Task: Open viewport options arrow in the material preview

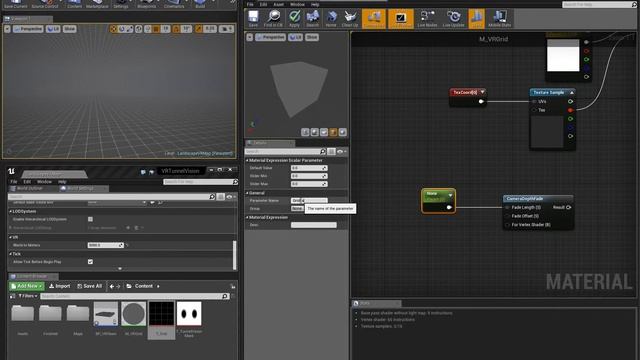Action: [x=249, y=37]
